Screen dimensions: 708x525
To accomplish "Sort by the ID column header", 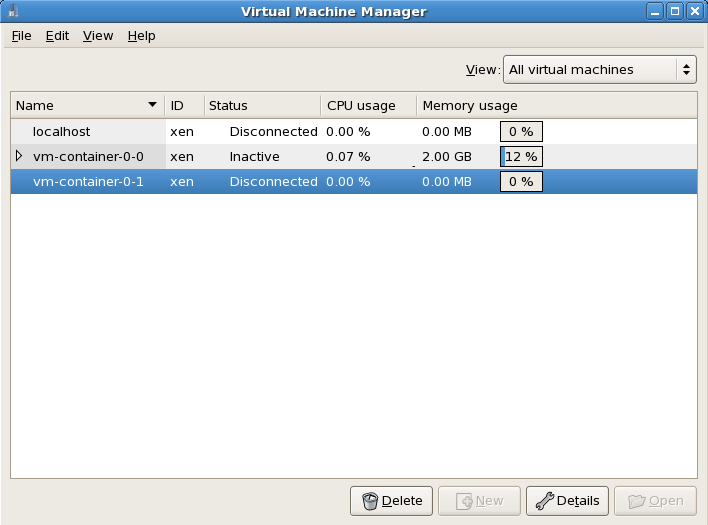I will tap(185, 106).
